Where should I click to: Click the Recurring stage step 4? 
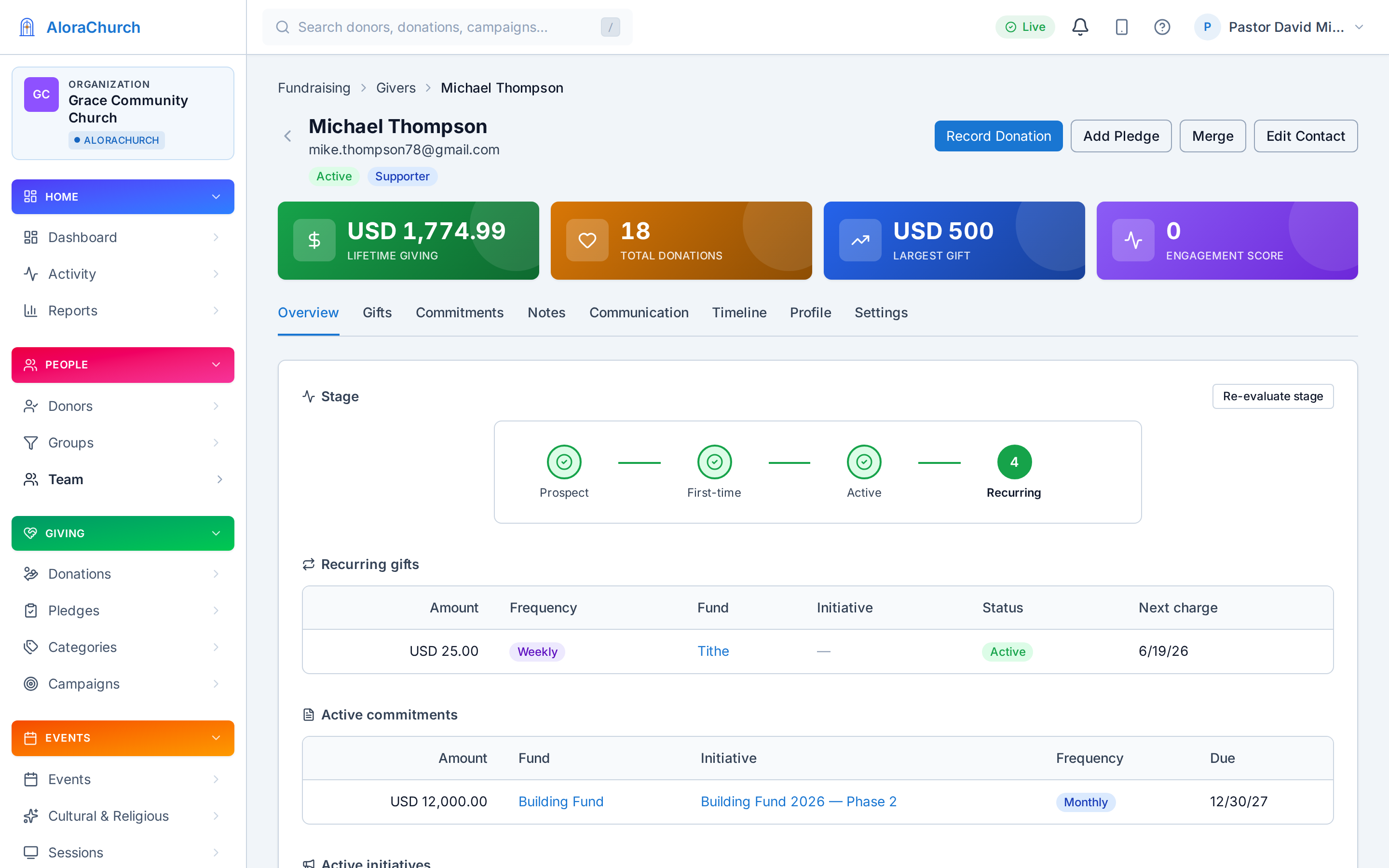point(1014,461)
